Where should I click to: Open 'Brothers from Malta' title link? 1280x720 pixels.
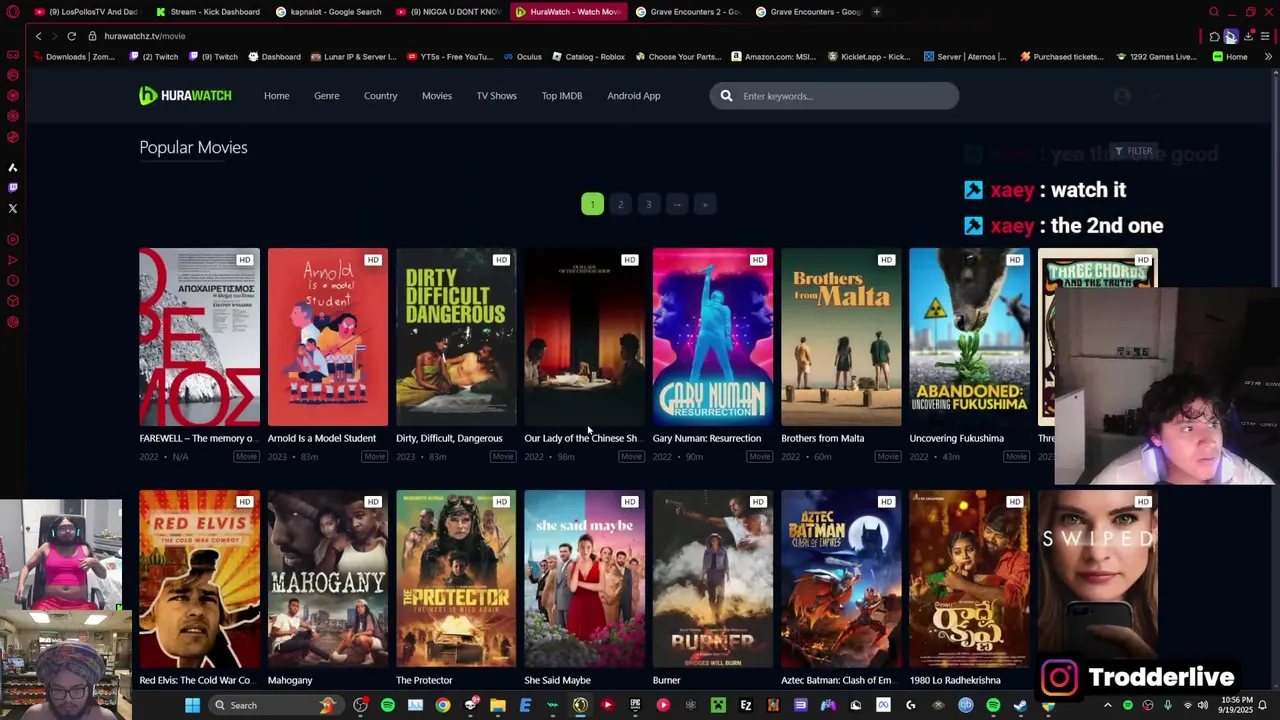tap(823, 438)
